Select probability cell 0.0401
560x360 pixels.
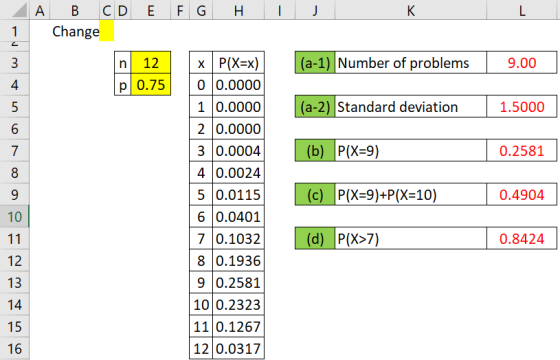(239, 217)
